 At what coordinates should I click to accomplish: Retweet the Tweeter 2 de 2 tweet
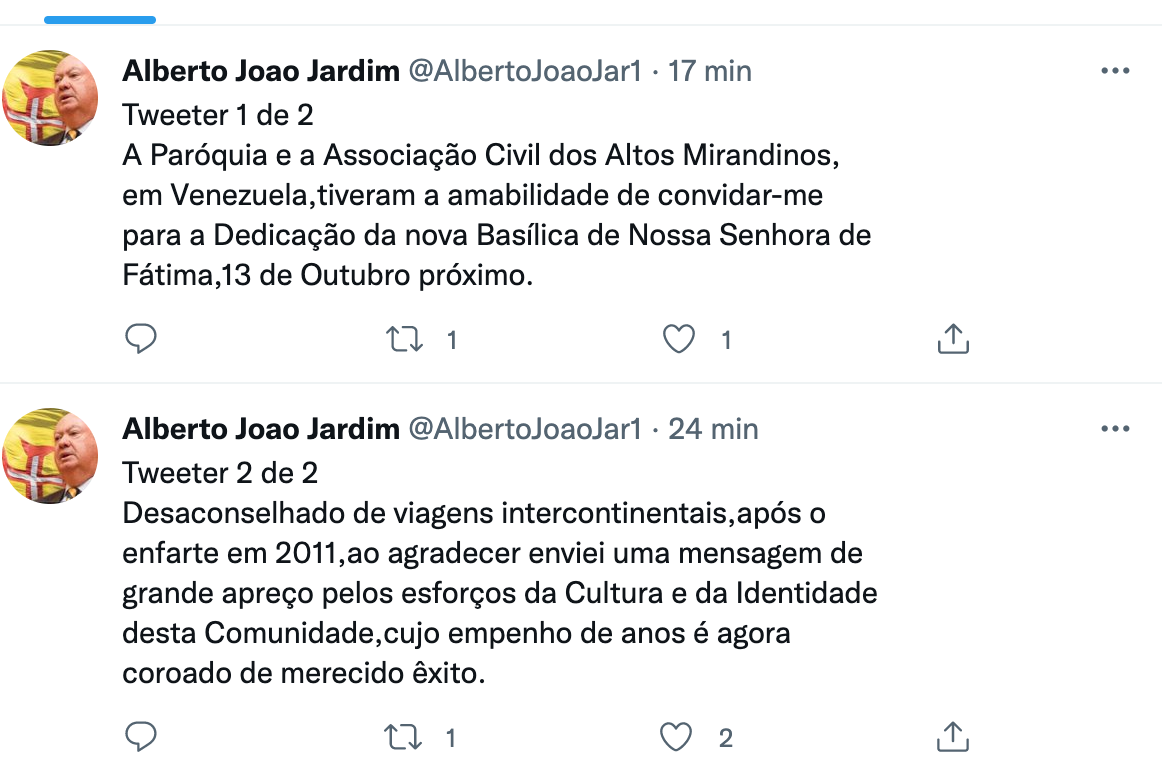(x=404, y=737)
